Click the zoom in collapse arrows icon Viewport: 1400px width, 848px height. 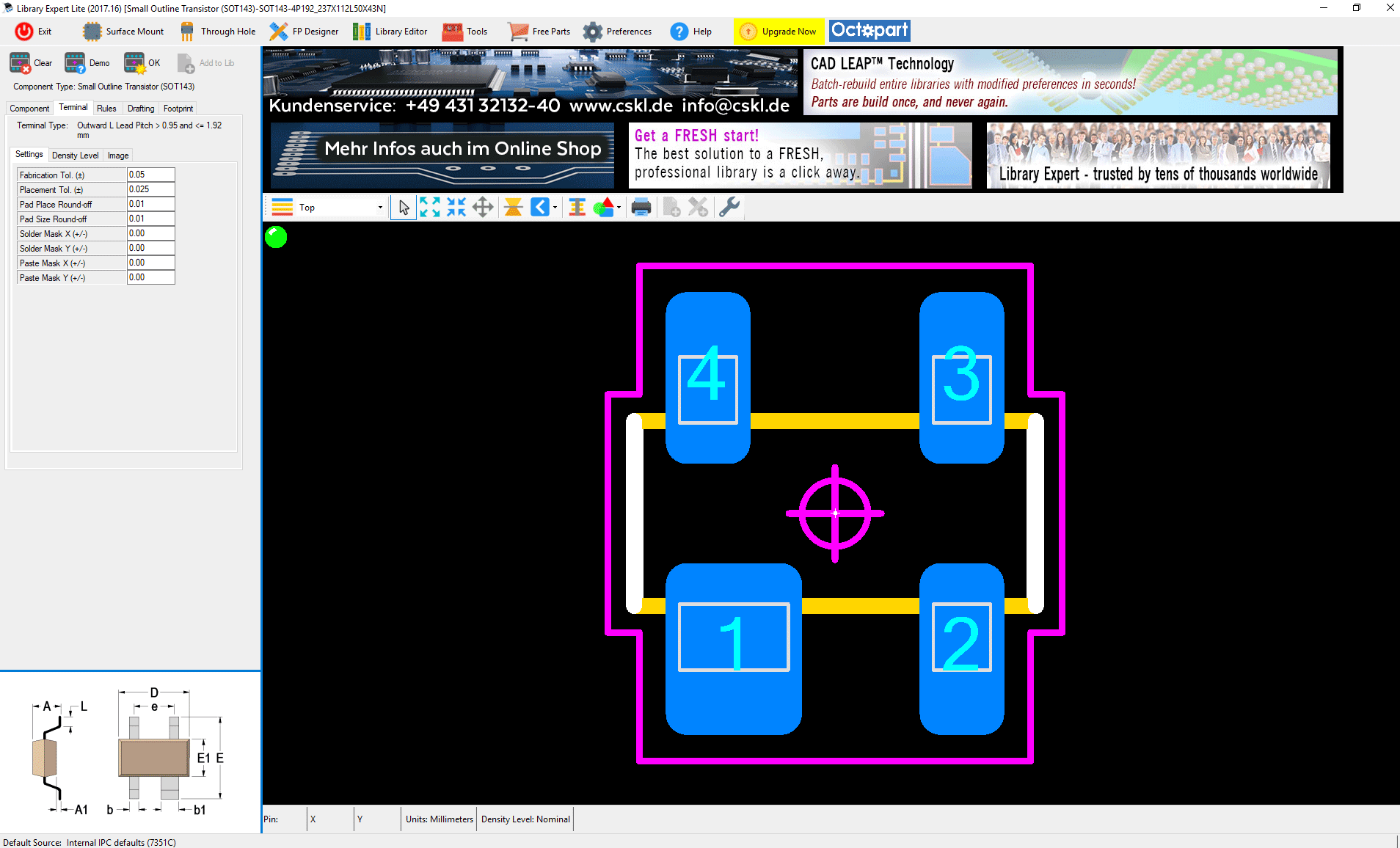point(456,208)
